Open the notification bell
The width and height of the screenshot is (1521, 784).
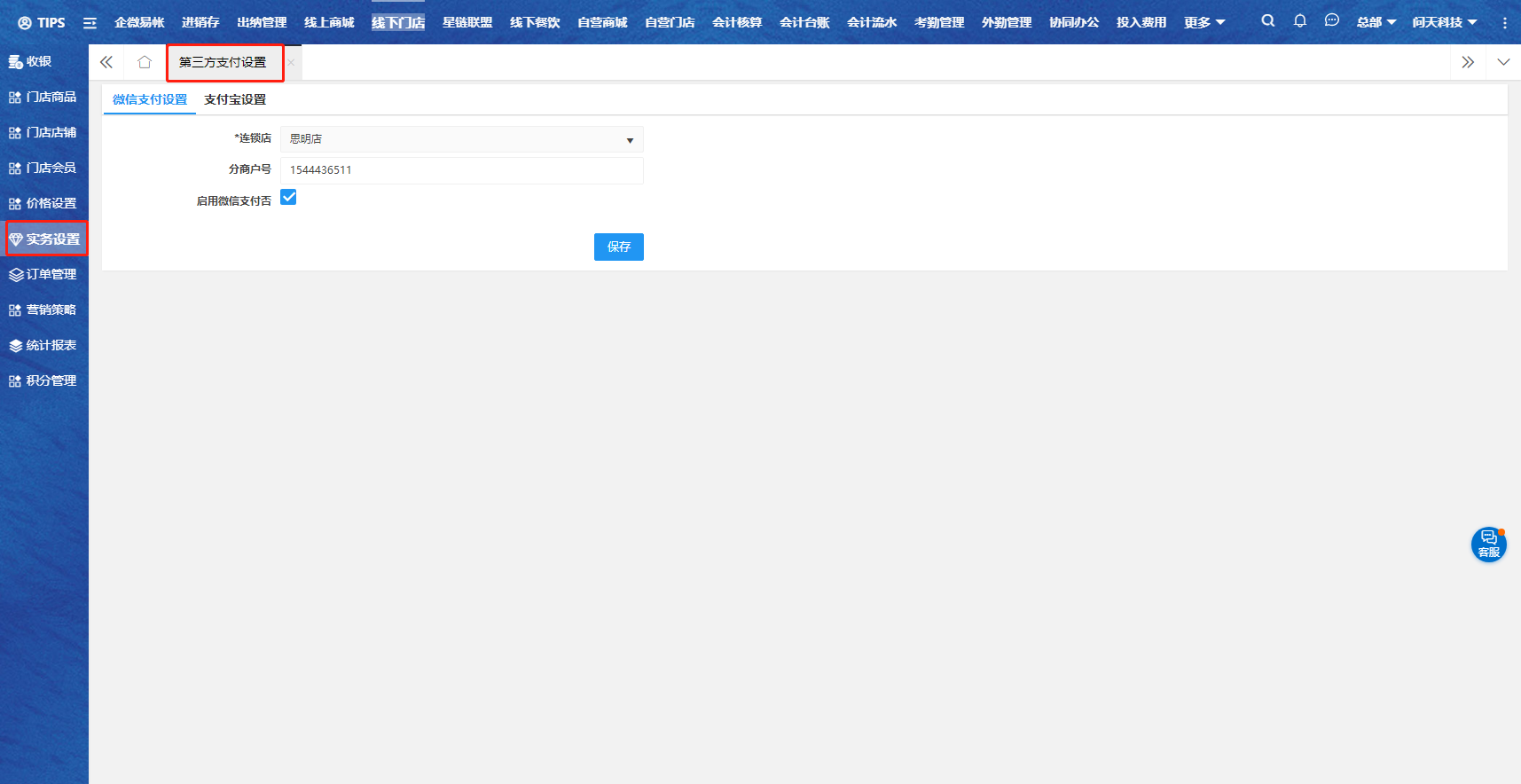pos(1299,21)
